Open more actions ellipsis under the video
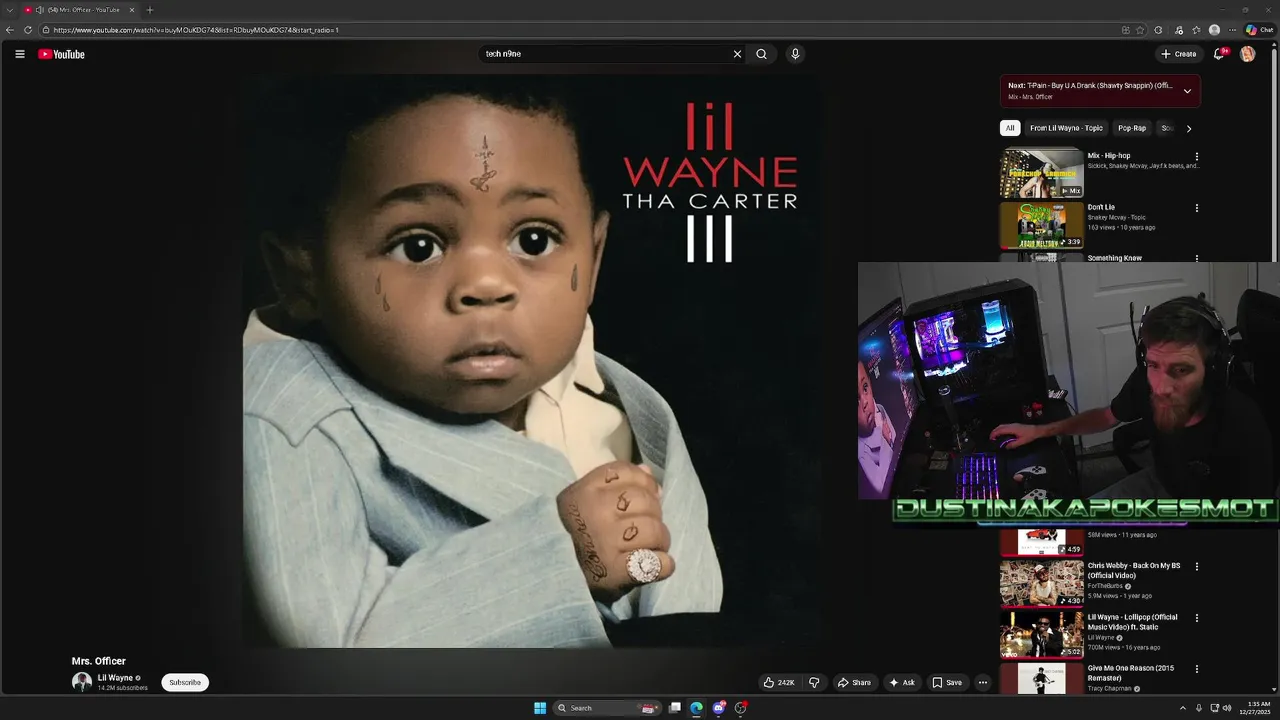 click(983, 683)
